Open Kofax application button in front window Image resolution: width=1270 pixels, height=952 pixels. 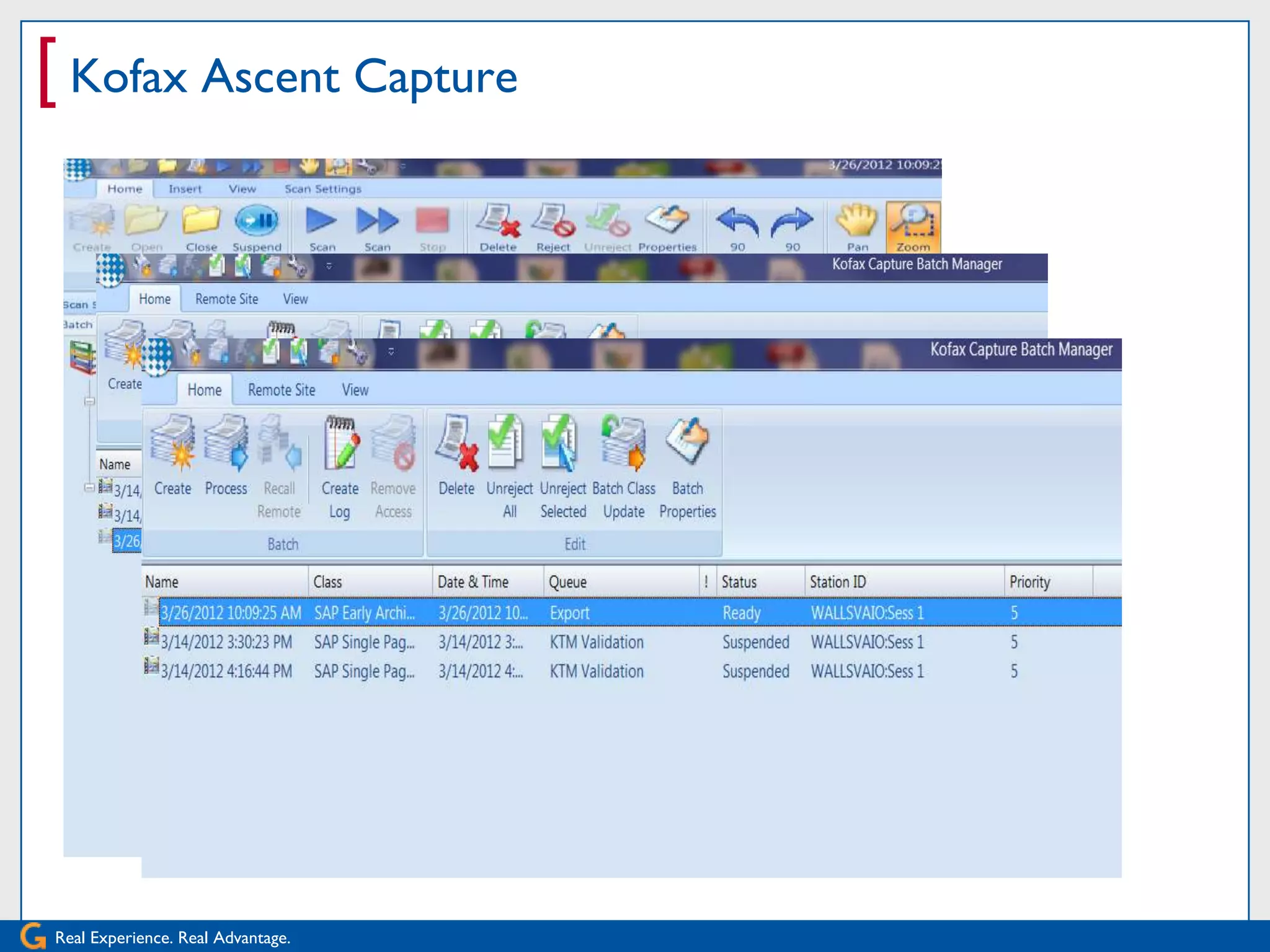tap(156, 356)
